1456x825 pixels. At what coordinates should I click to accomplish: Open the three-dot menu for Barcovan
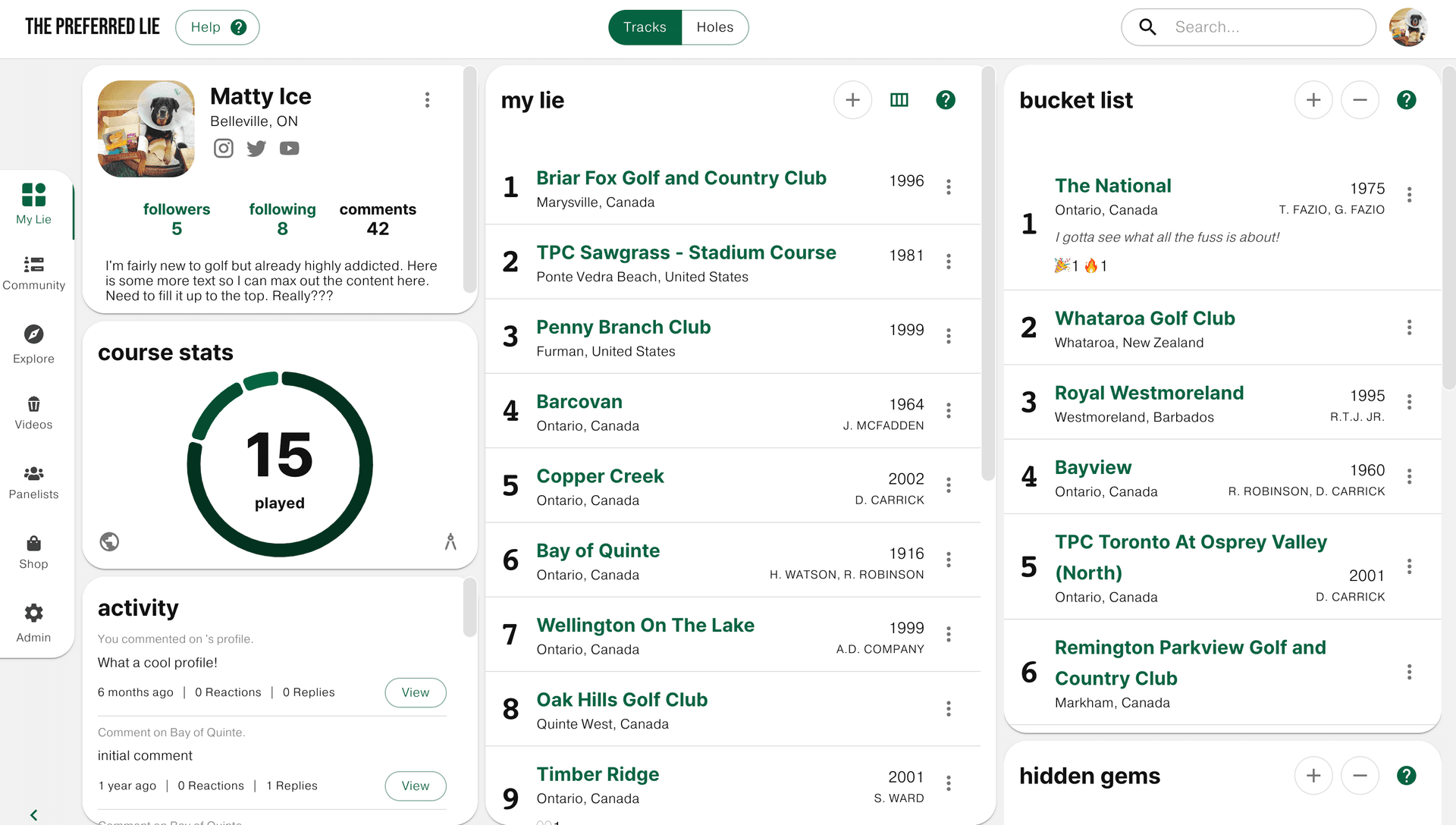coord(949,410)
